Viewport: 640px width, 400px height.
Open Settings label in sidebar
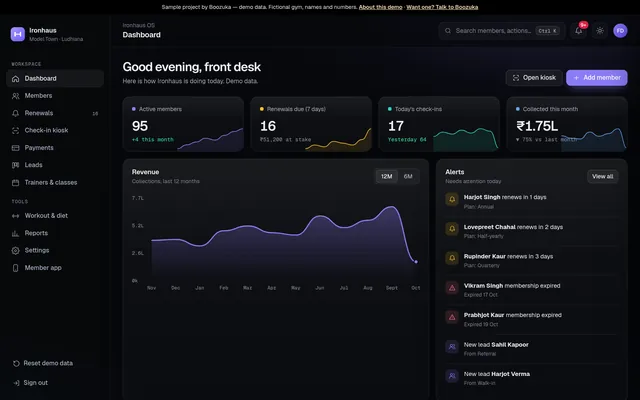click(x=37, y=250)
